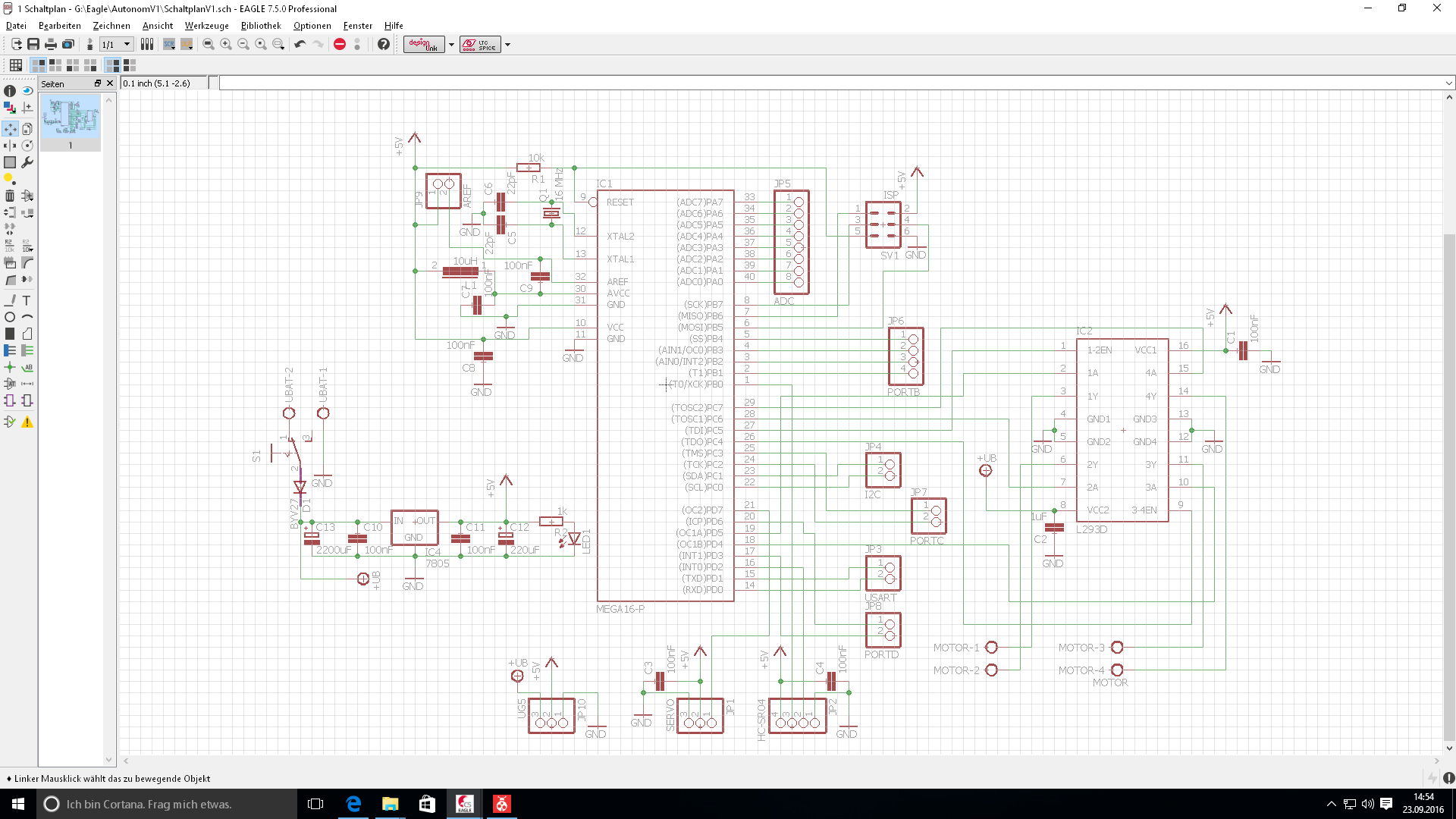Expand the LTC Spice dropdown arrow
Image resolution: width=1456 pixels, height=819 pixels.
[507, 44]
